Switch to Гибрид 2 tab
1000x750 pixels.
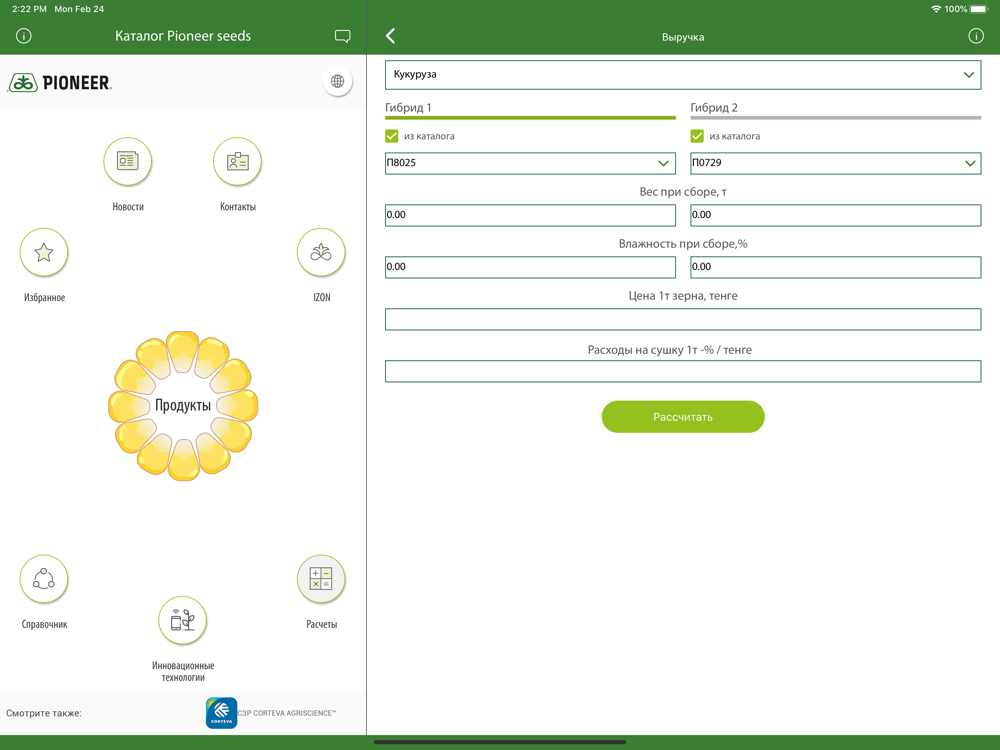coord(835,109)
